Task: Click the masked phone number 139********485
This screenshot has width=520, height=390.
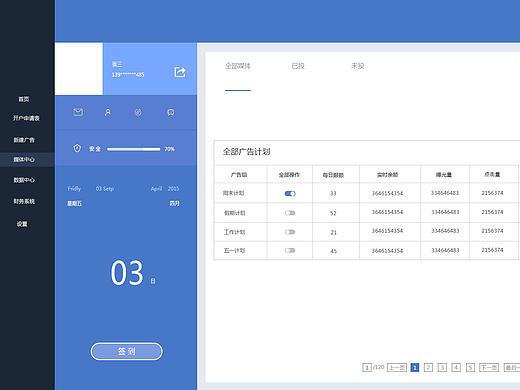Action: (x=128, y=74)
